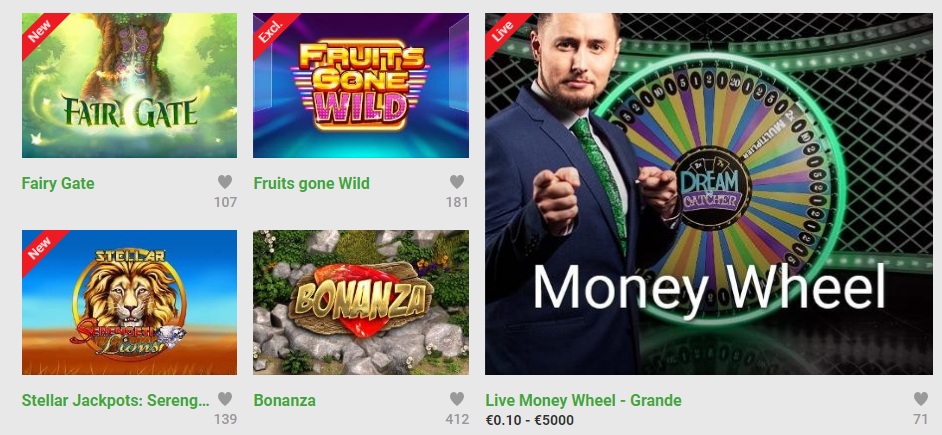Viewport: 942px width, 435px height.
Task: Click the red New ribbon on Fairy Gate
Action: (40, 30)
